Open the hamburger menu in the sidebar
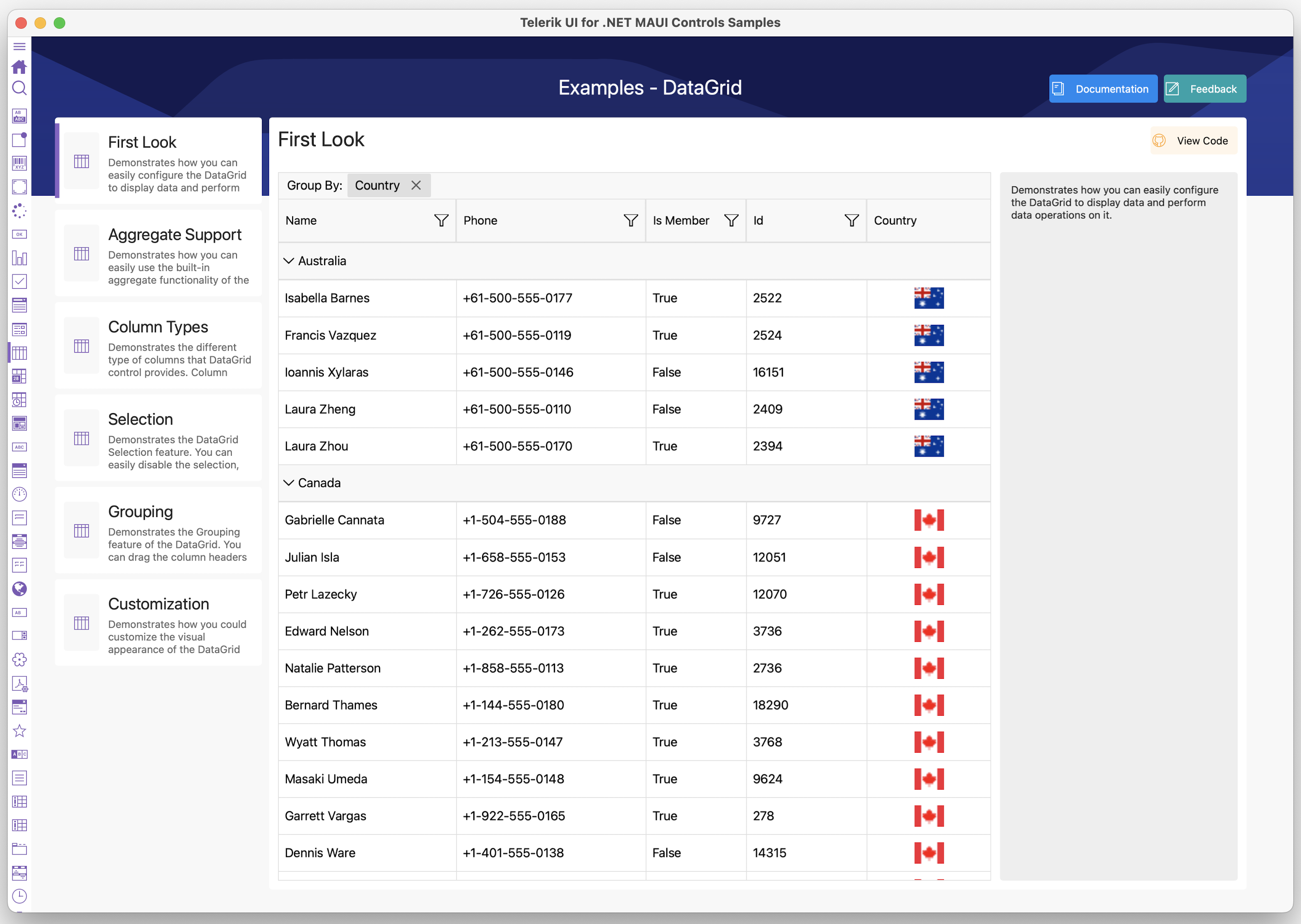Viewport: 1301px width, 924px height. point(19,46)
